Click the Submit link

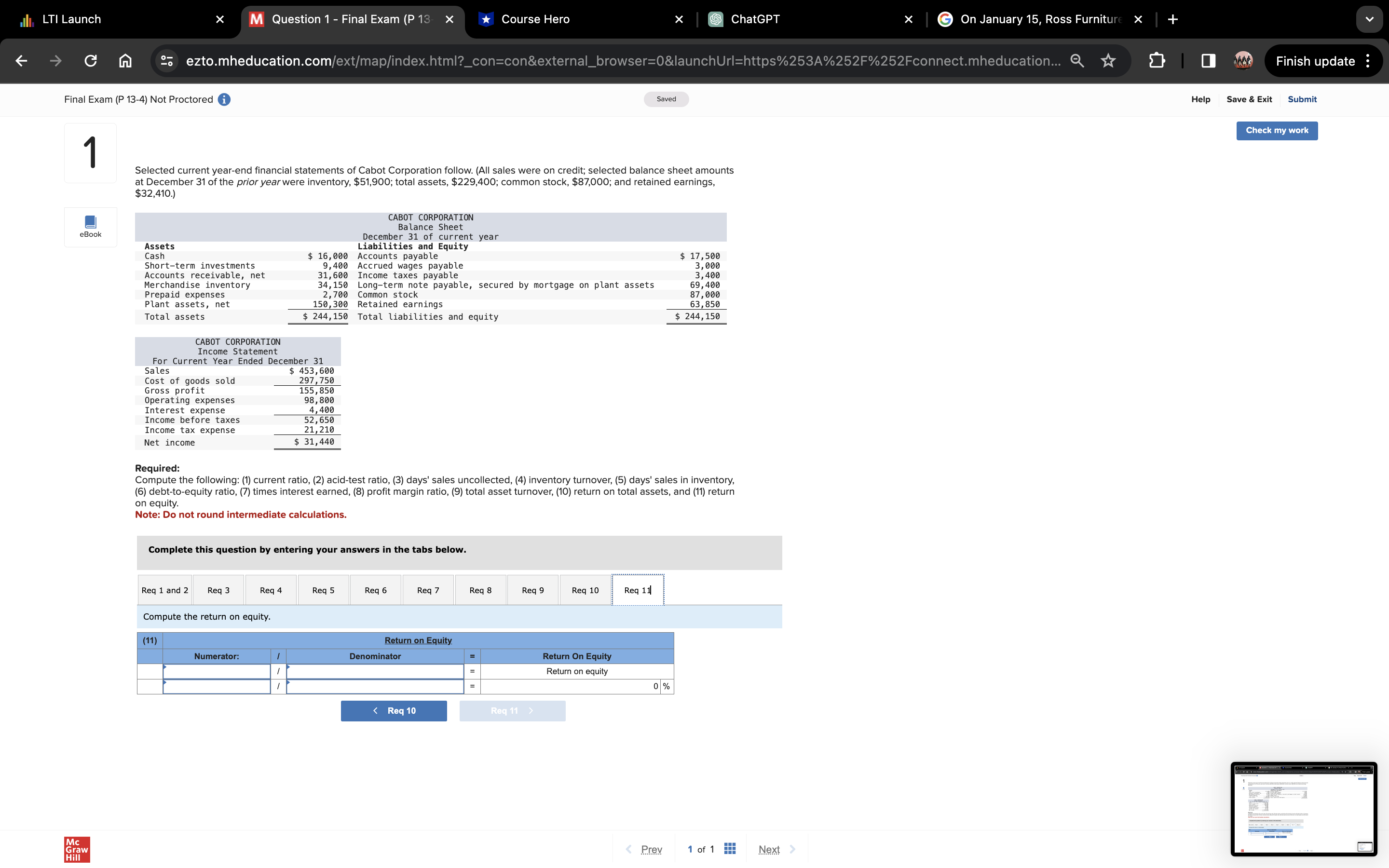pyautogui.click(x=1302, y=99)
